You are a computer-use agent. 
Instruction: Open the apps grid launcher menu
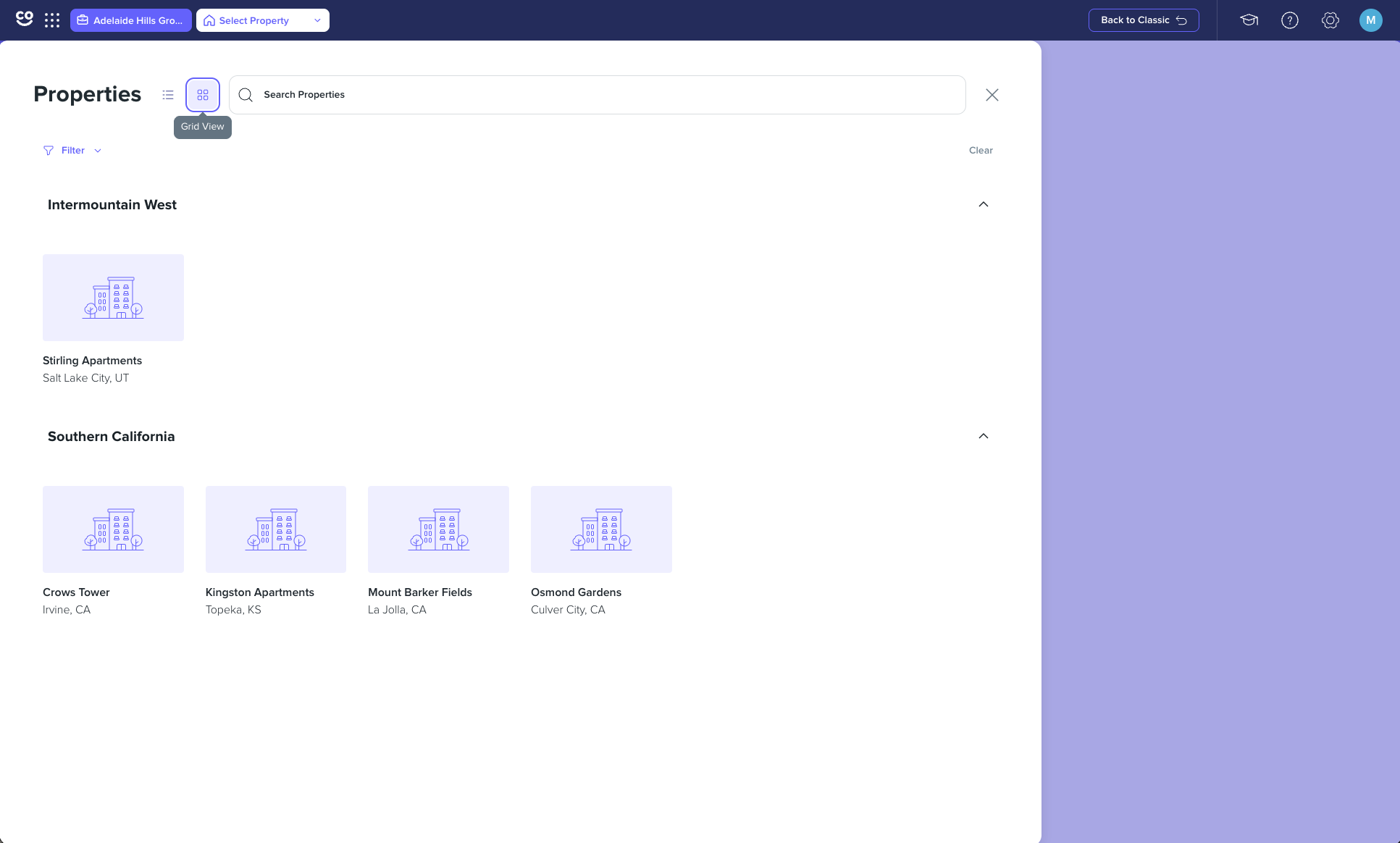pyautogui.click(x=52, y=20)
